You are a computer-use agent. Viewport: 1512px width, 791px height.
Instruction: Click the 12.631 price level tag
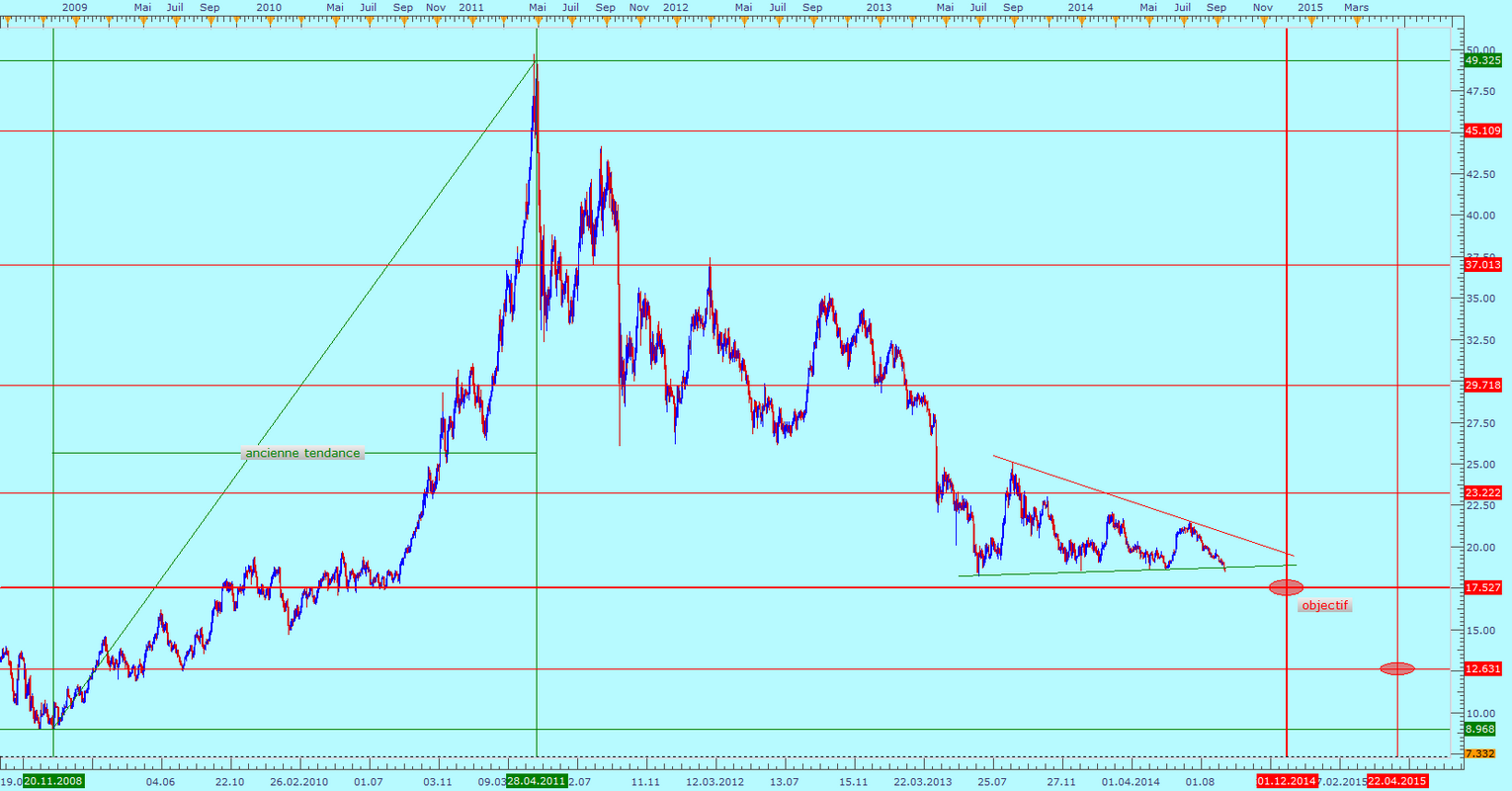1482,668
